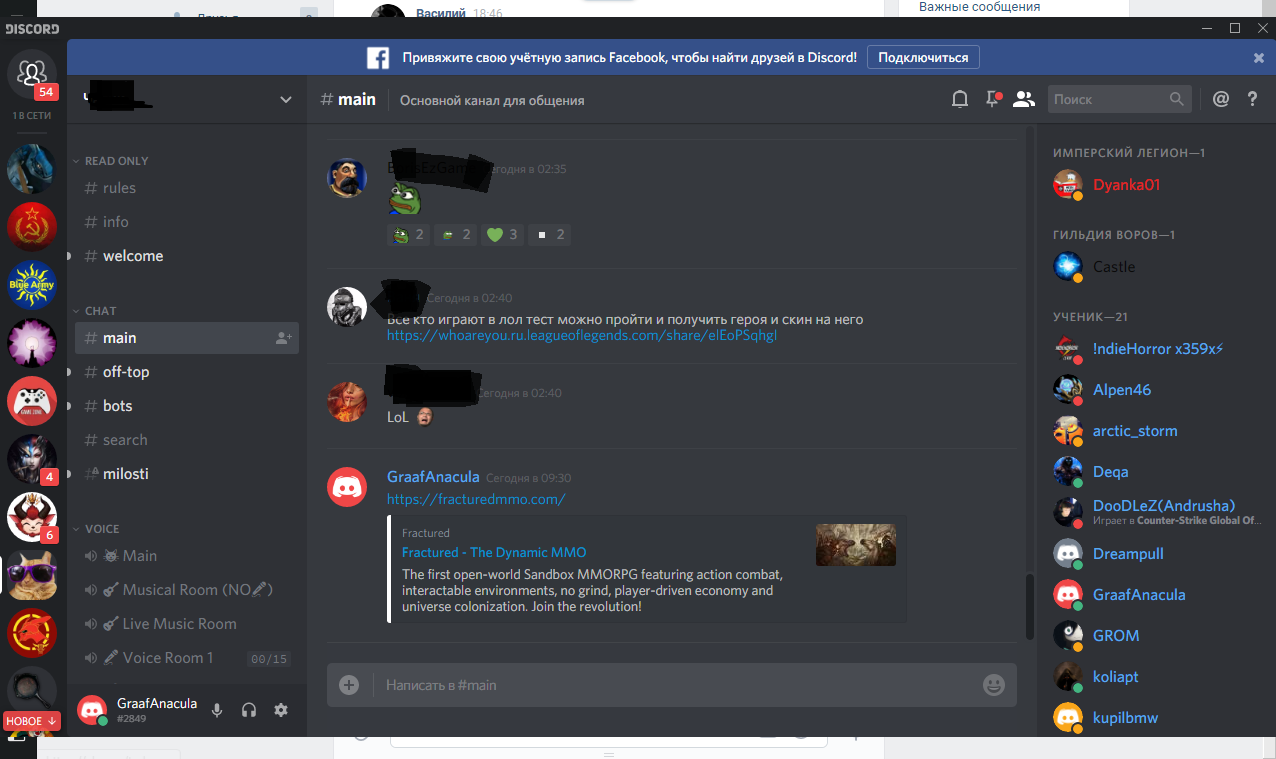Click the Facebook logo in banner
Viewport: 1276px width, 759px height.
[378, 58]
